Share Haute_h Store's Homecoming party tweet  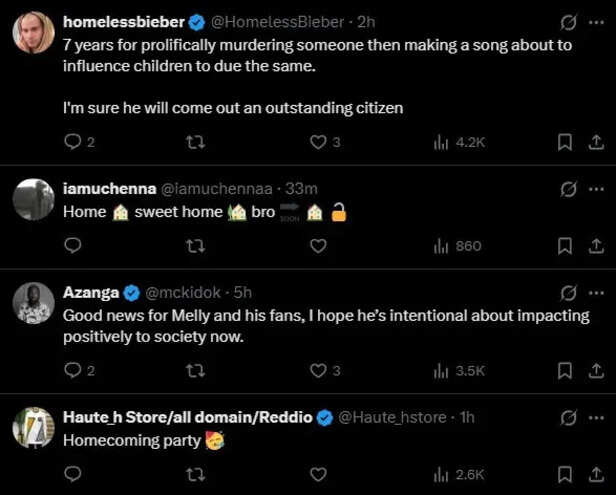(594, 474)
